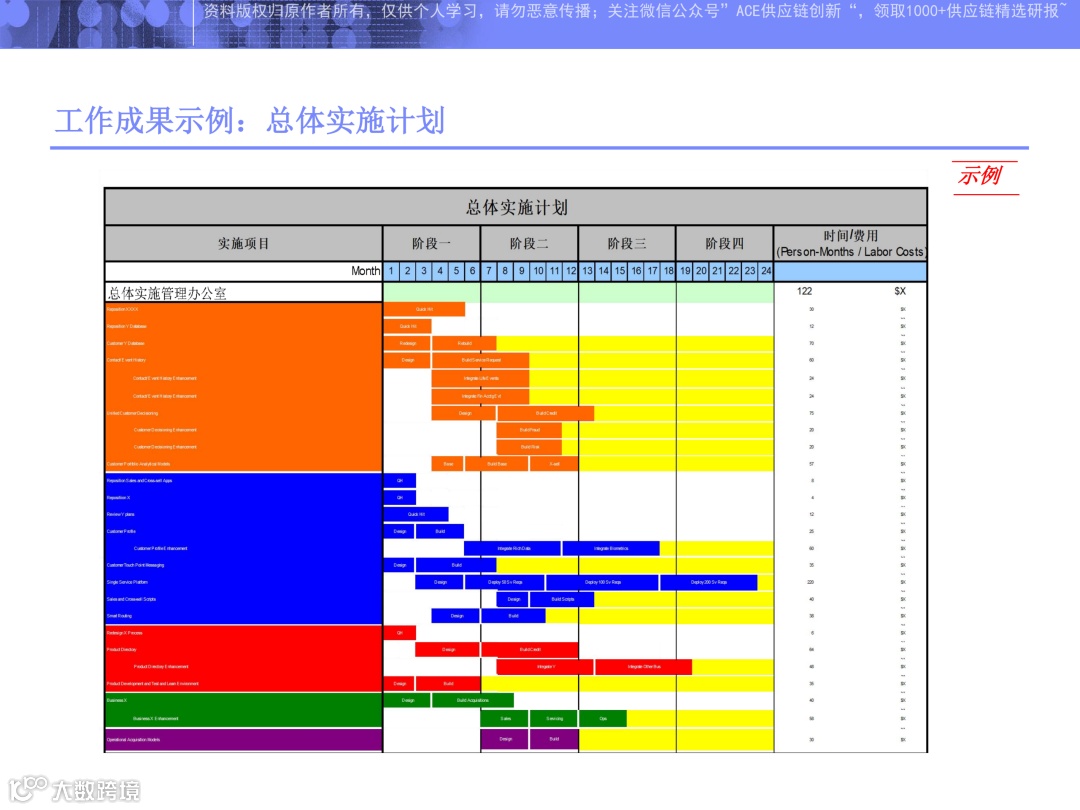Click the Integrate Other Bus bar

click(644, 667)
